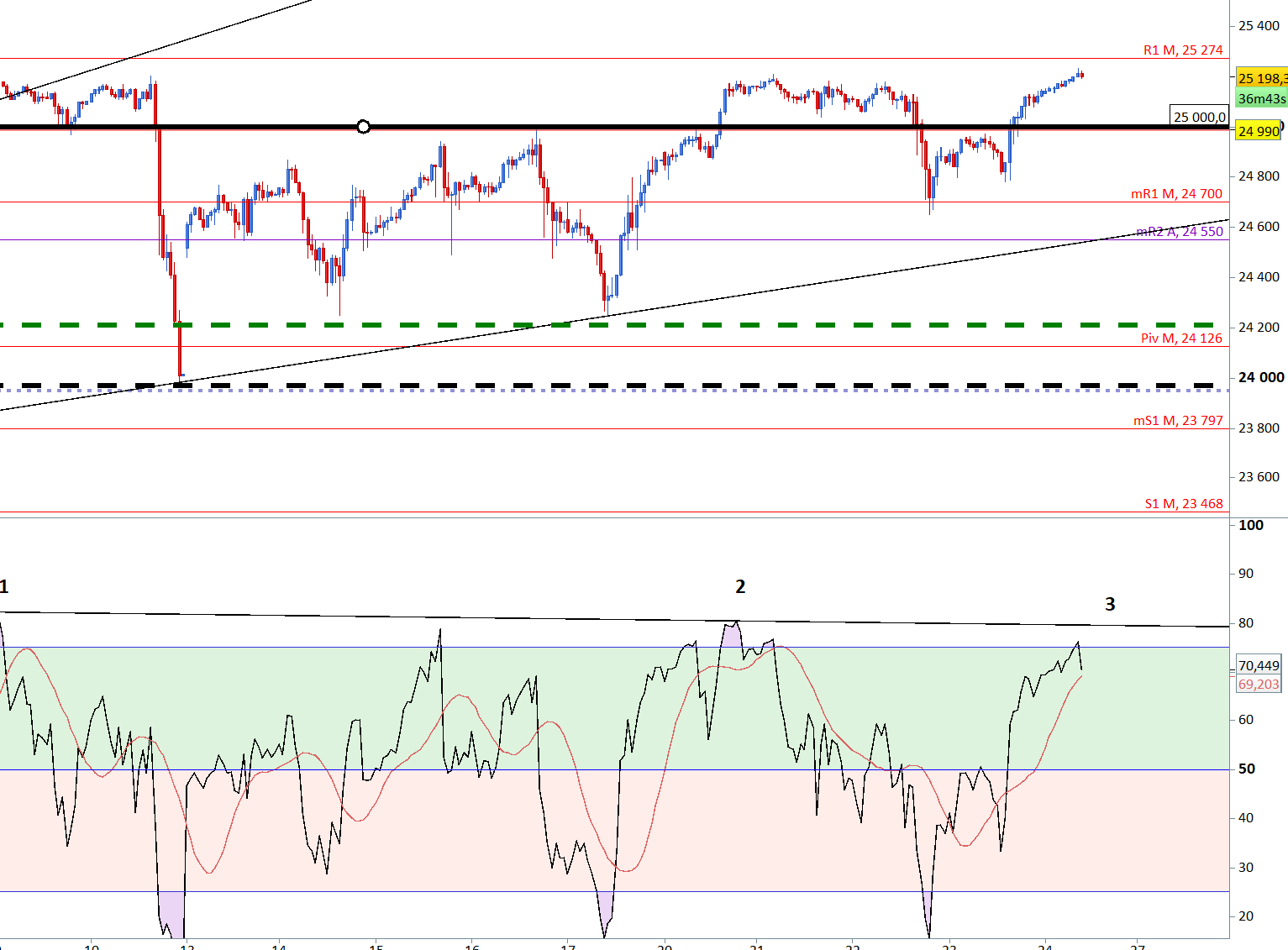
Task: Click the annotation number "2" above the RSI peak
Action: point(740,586)
